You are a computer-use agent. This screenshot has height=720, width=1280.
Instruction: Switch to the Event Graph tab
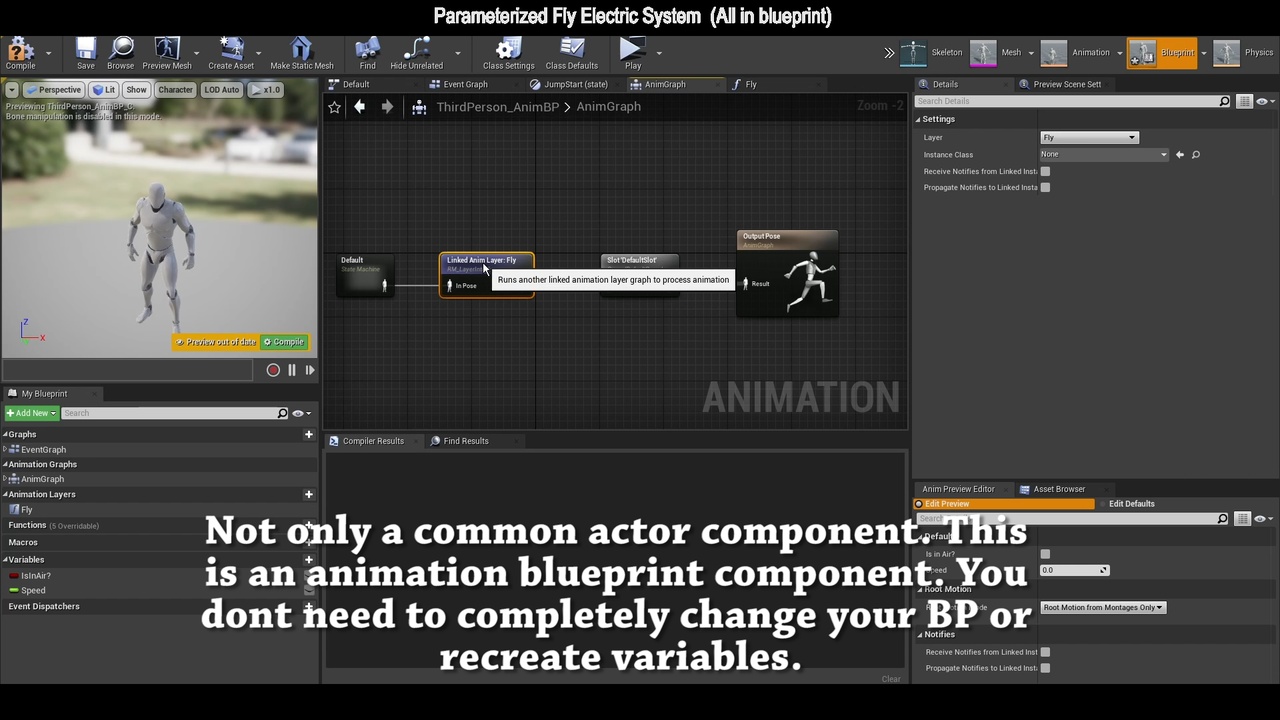(x=459, y=84)
